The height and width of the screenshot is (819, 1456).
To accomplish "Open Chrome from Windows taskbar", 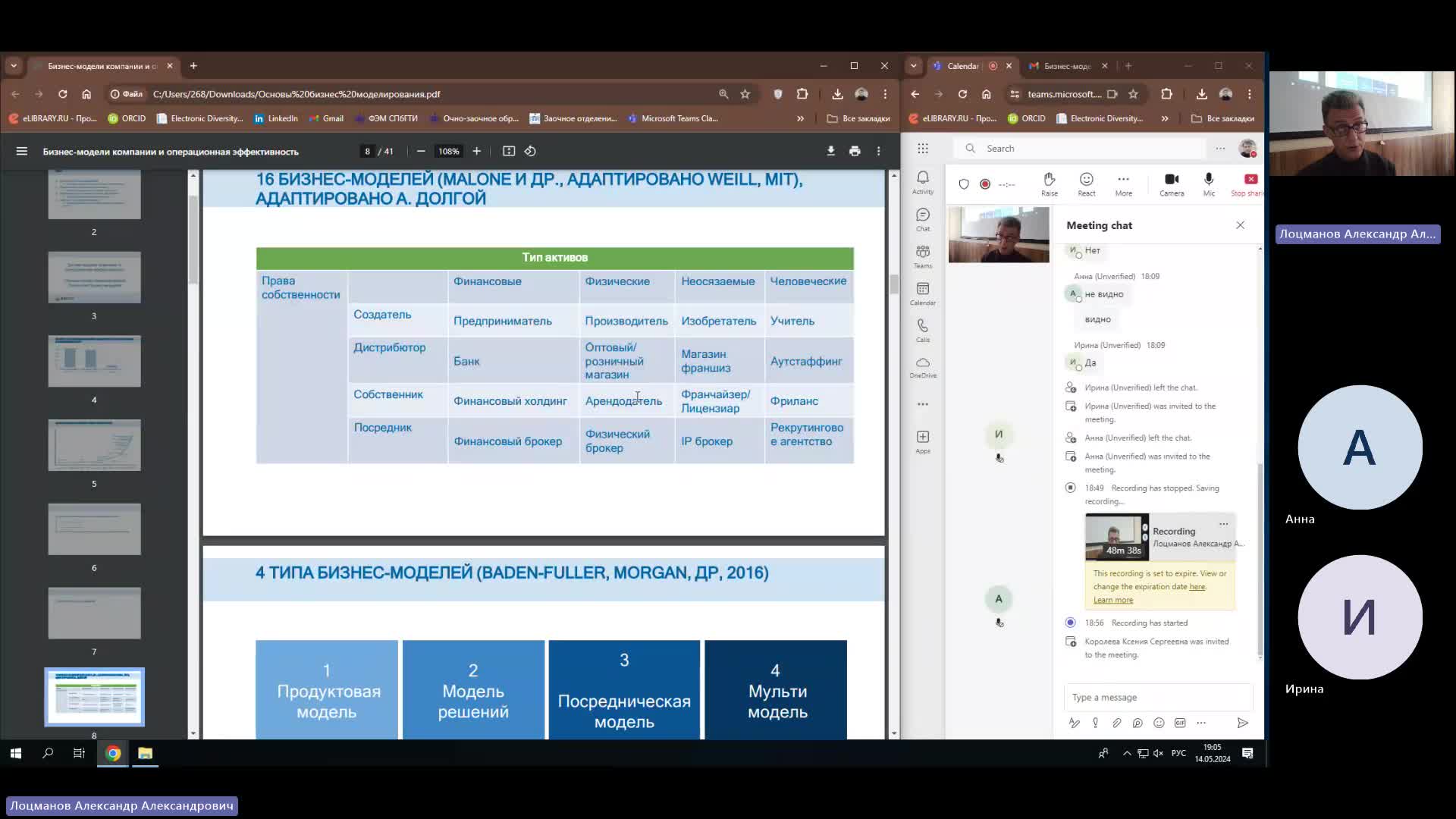I will (x=113, y=753).
